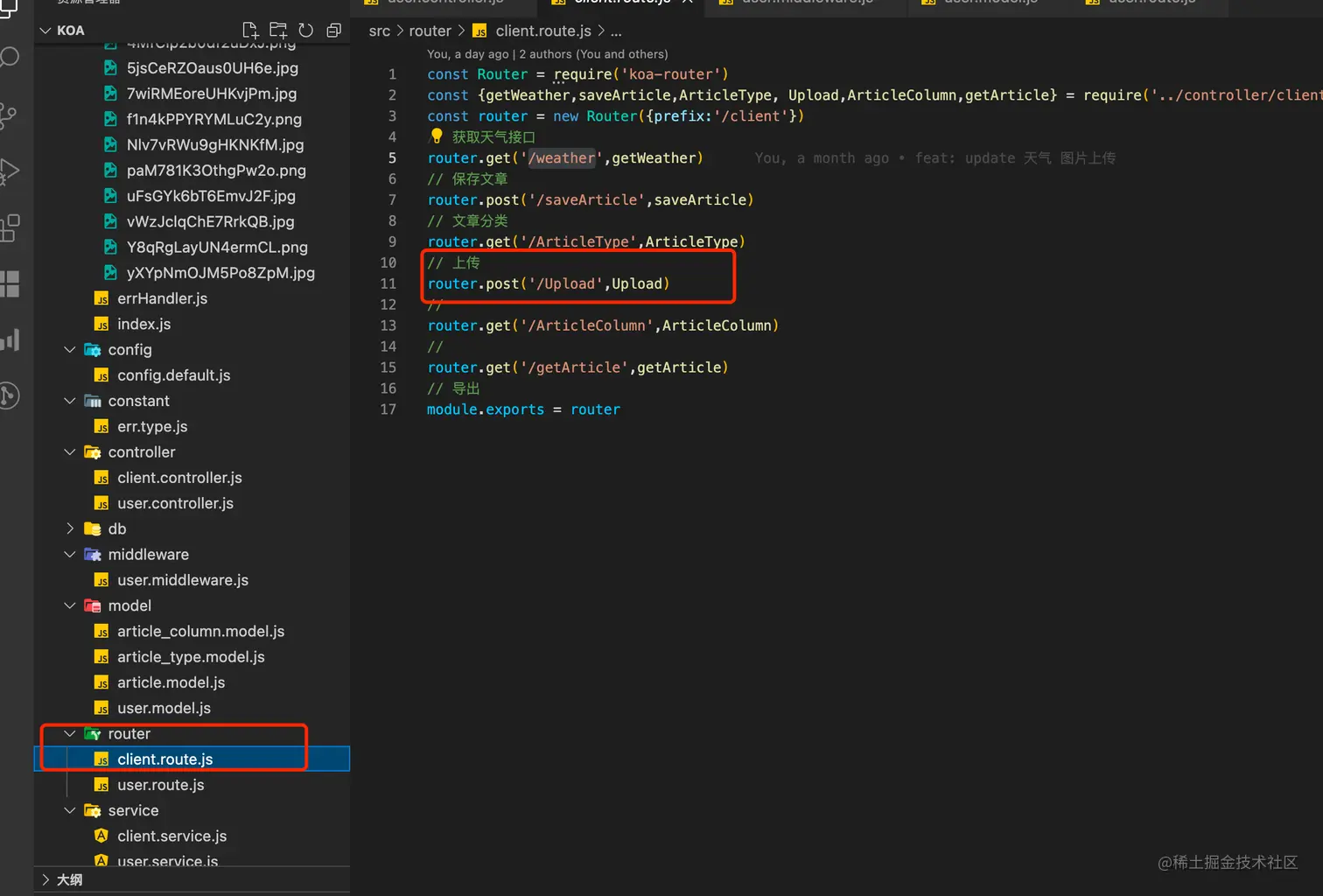1323x896 pixels.
Task: Collapse the controller folder
Action: click(x=70, y=451)
